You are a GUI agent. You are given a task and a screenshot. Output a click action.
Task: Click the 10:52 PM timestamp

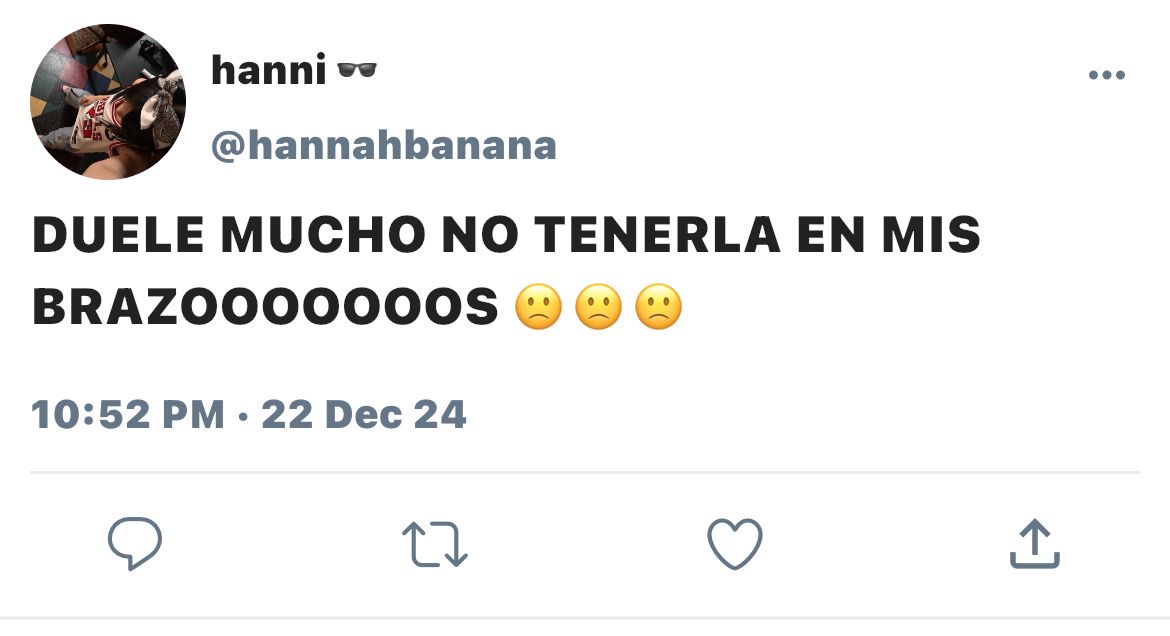pyautogui.click(x=128, y=414)
